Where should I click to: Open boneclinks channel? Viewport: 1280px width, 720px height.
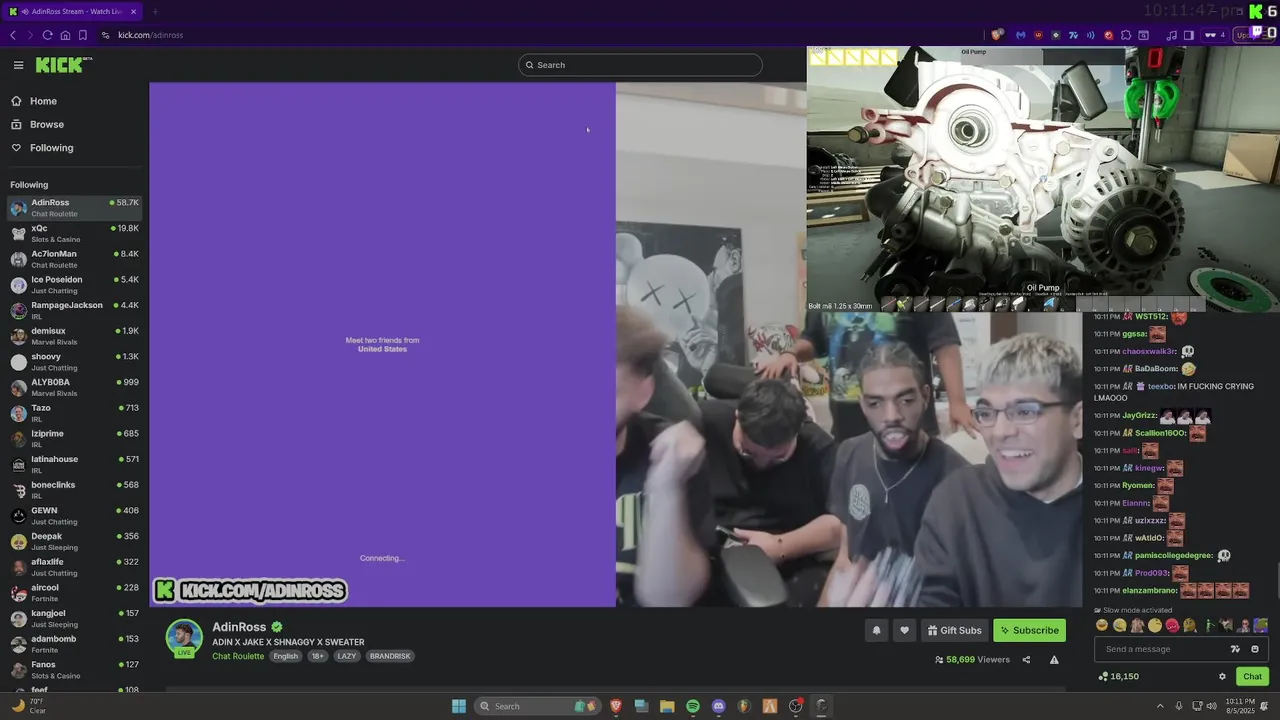pyautogui.click(x=74, y=490)
